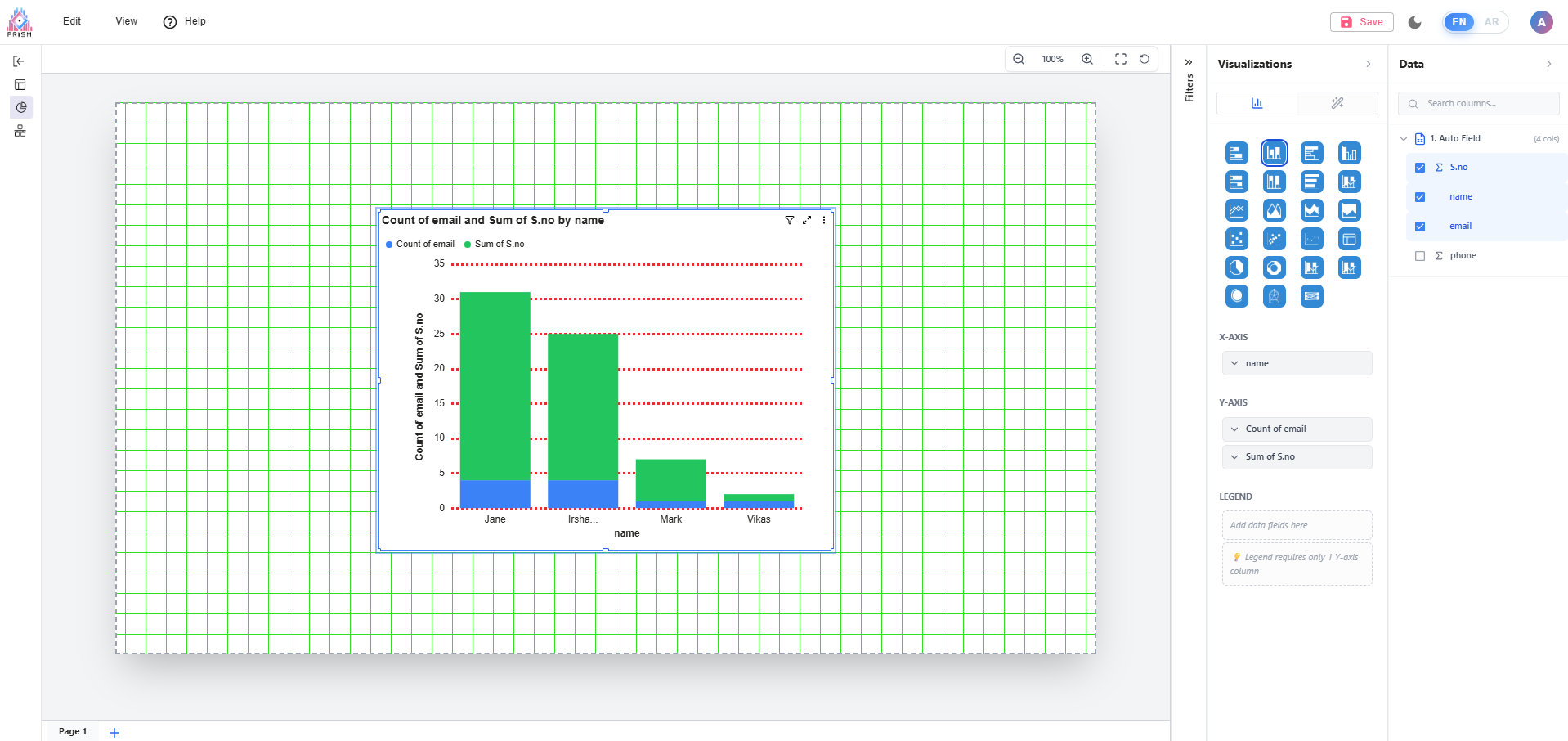Switch language to AR
Viewport: 1568px width, 741px height.
click(x=1491, y=22)
